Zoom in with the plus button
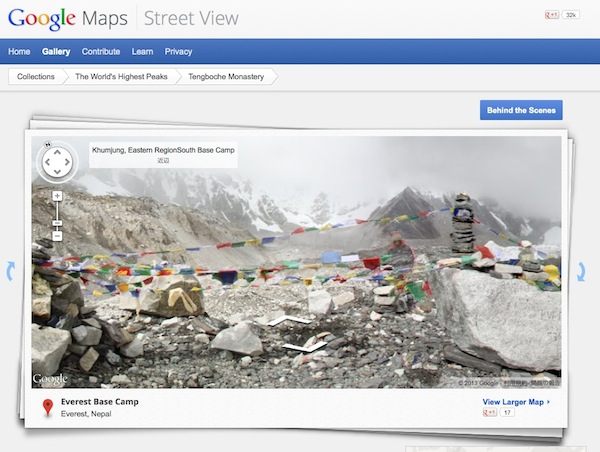 (x=57, y=196)
